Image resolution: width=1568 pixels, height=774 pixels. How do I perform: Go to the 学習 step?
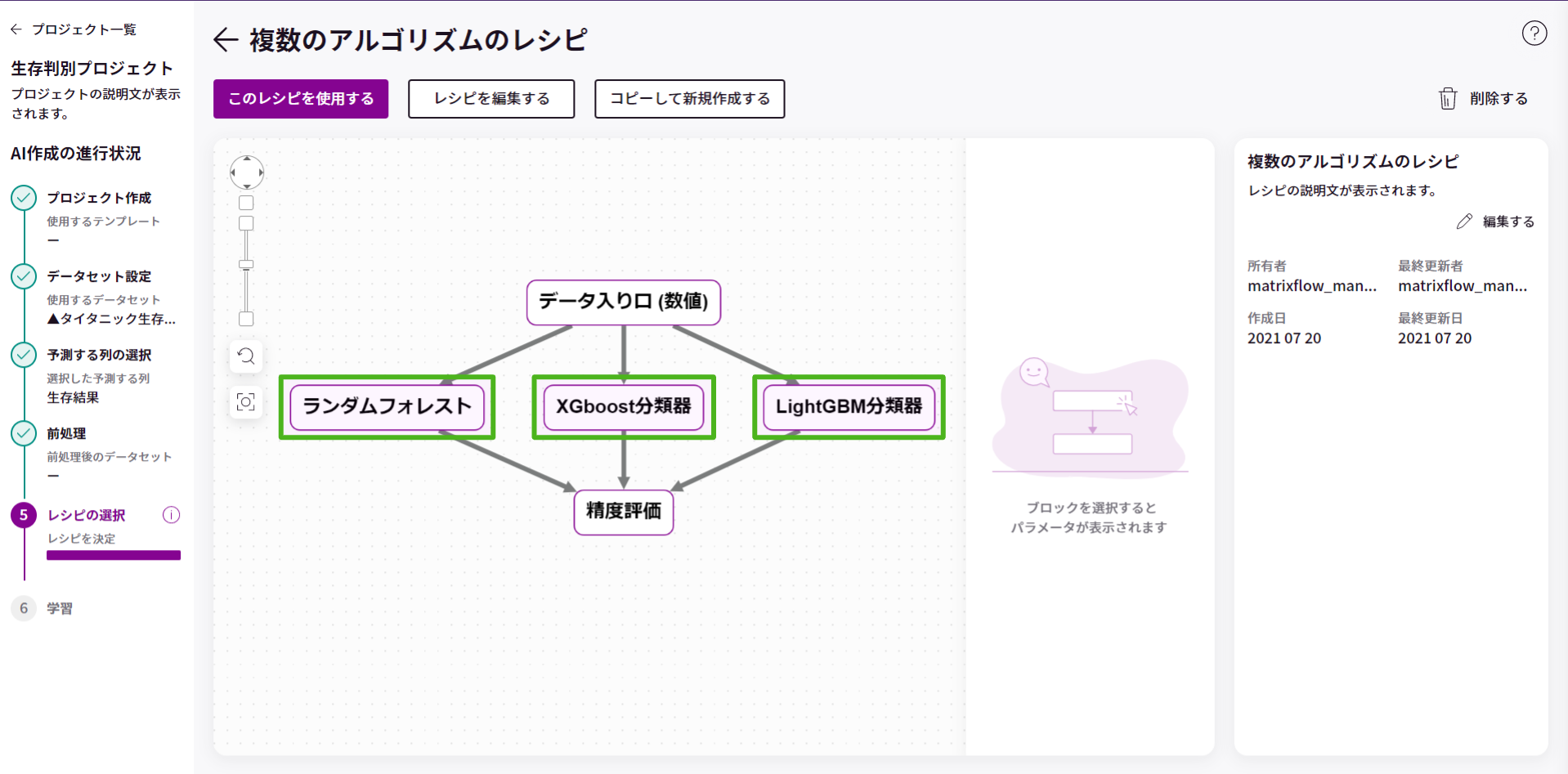coord(60,608)
